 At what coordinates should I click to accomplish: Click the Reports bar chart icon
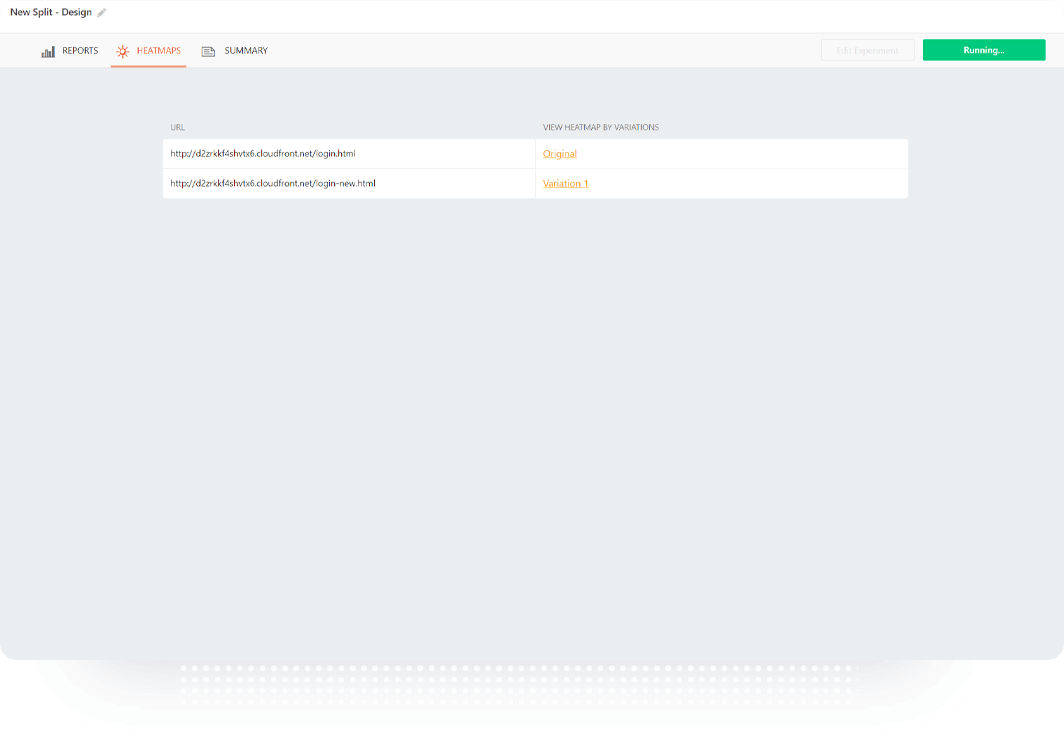pyautogui.click(x=48, y=51)
